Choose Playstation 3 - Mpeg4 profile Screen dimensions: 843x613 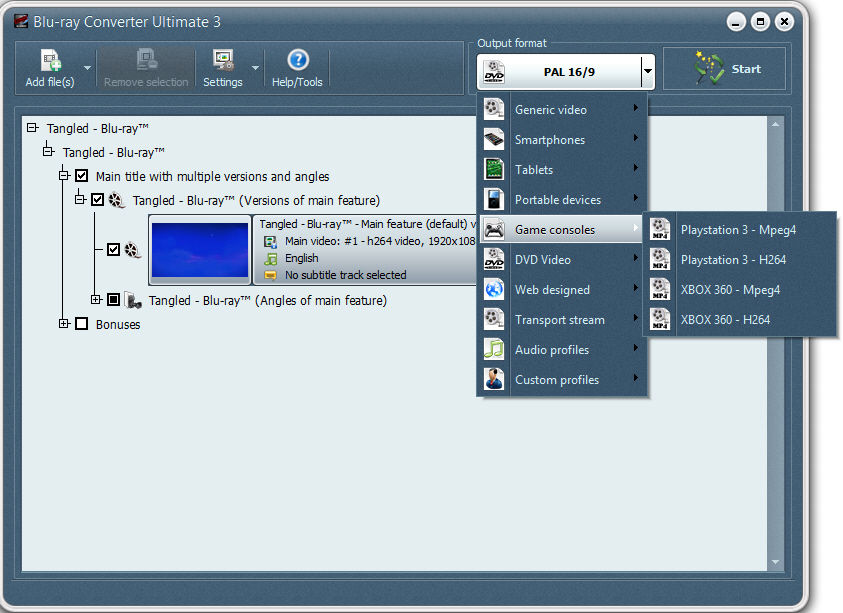point(740,230)
